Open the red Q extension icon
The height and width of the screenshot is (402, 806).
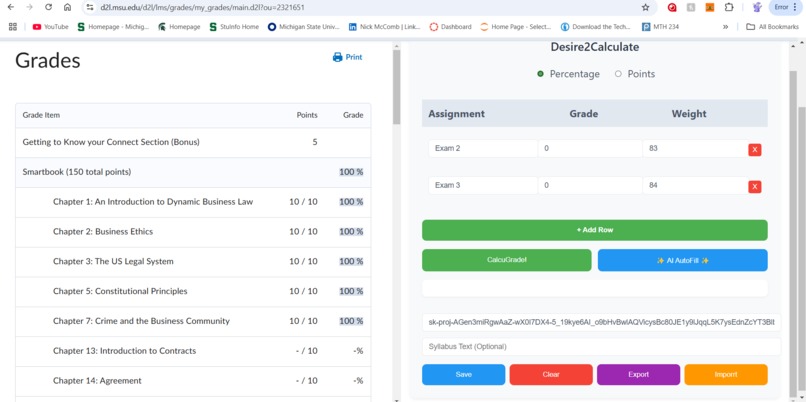[672, 7]
